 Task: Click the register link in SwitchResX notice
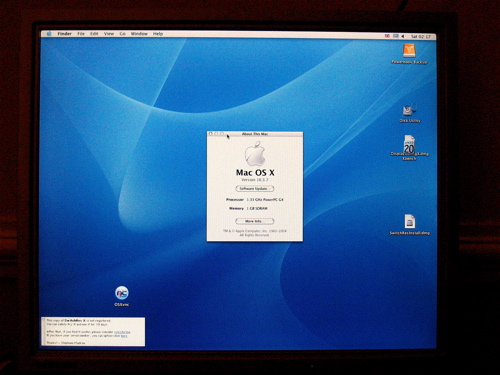(122, 332)
